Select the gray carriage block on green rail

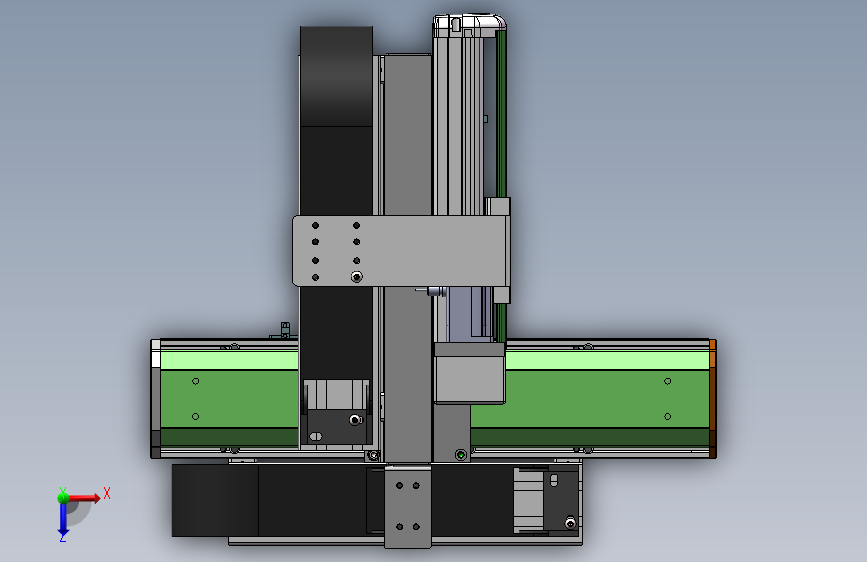click(x=469, y=373)
